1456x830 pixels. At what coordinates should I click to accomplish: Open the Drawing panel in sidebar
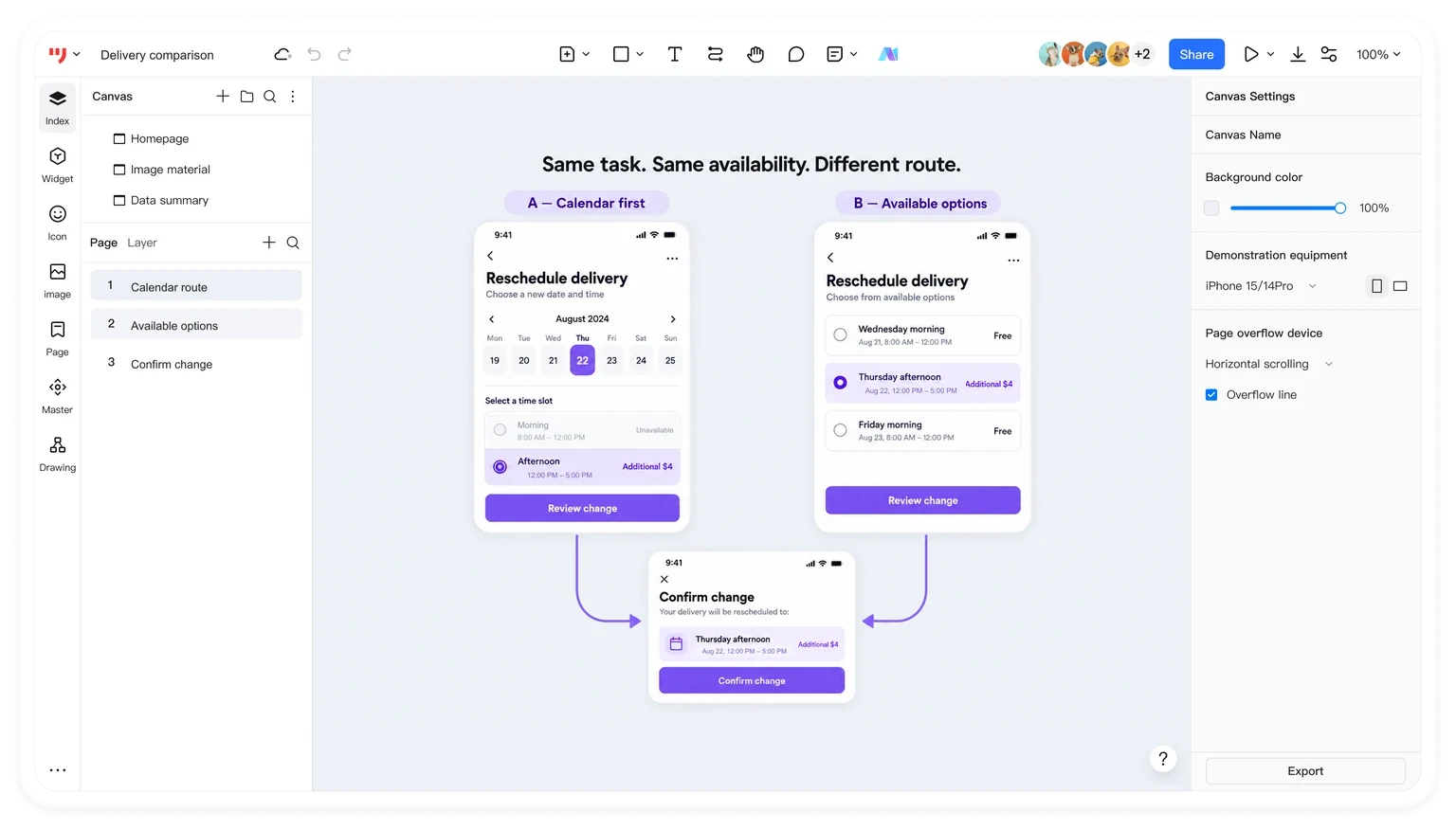(58, 454)
